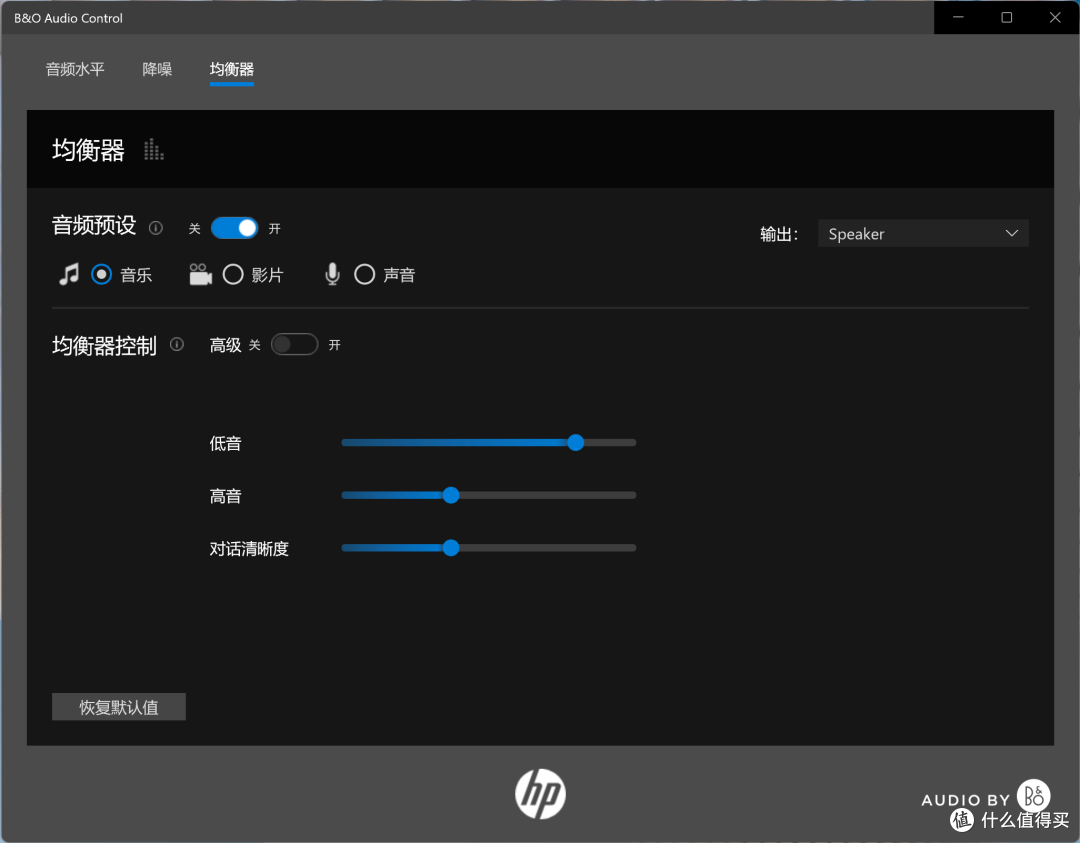Image resolution: width=1080 pixels, height=843 pixels.
Task: Select the 声音 radio button
Action: 364,275
